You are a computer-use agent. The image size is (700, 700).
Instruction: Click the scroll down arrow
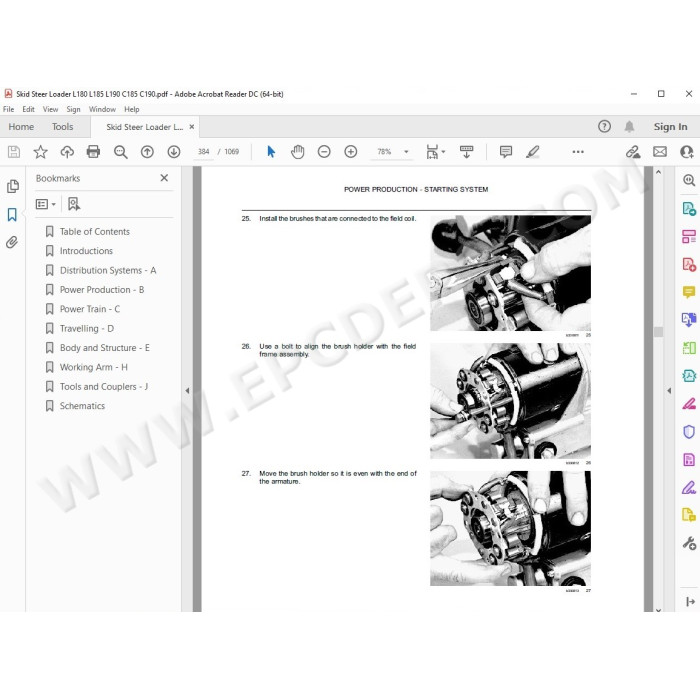658,609
